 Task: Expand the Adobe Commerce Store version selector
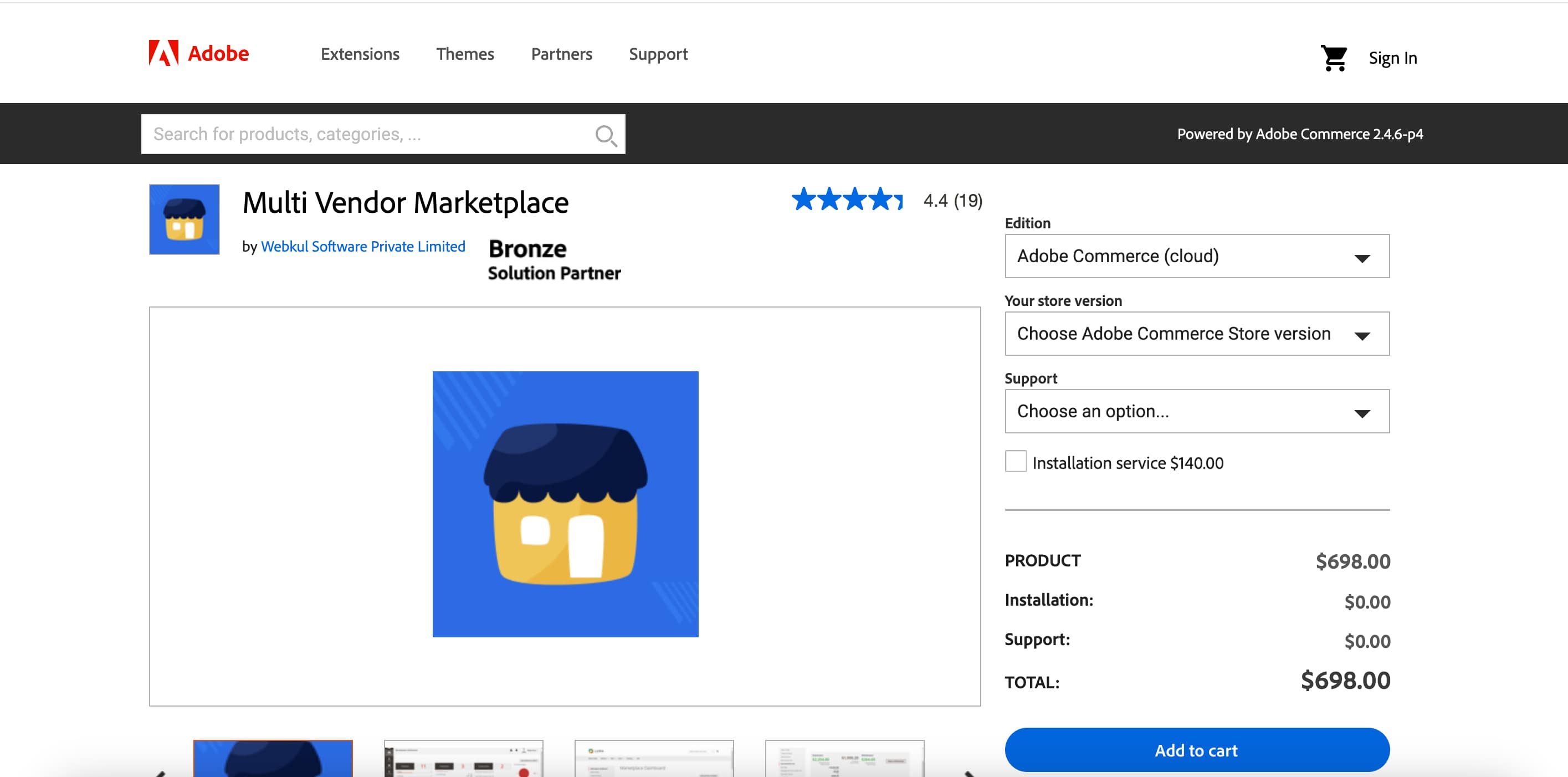pos(1196,334)
